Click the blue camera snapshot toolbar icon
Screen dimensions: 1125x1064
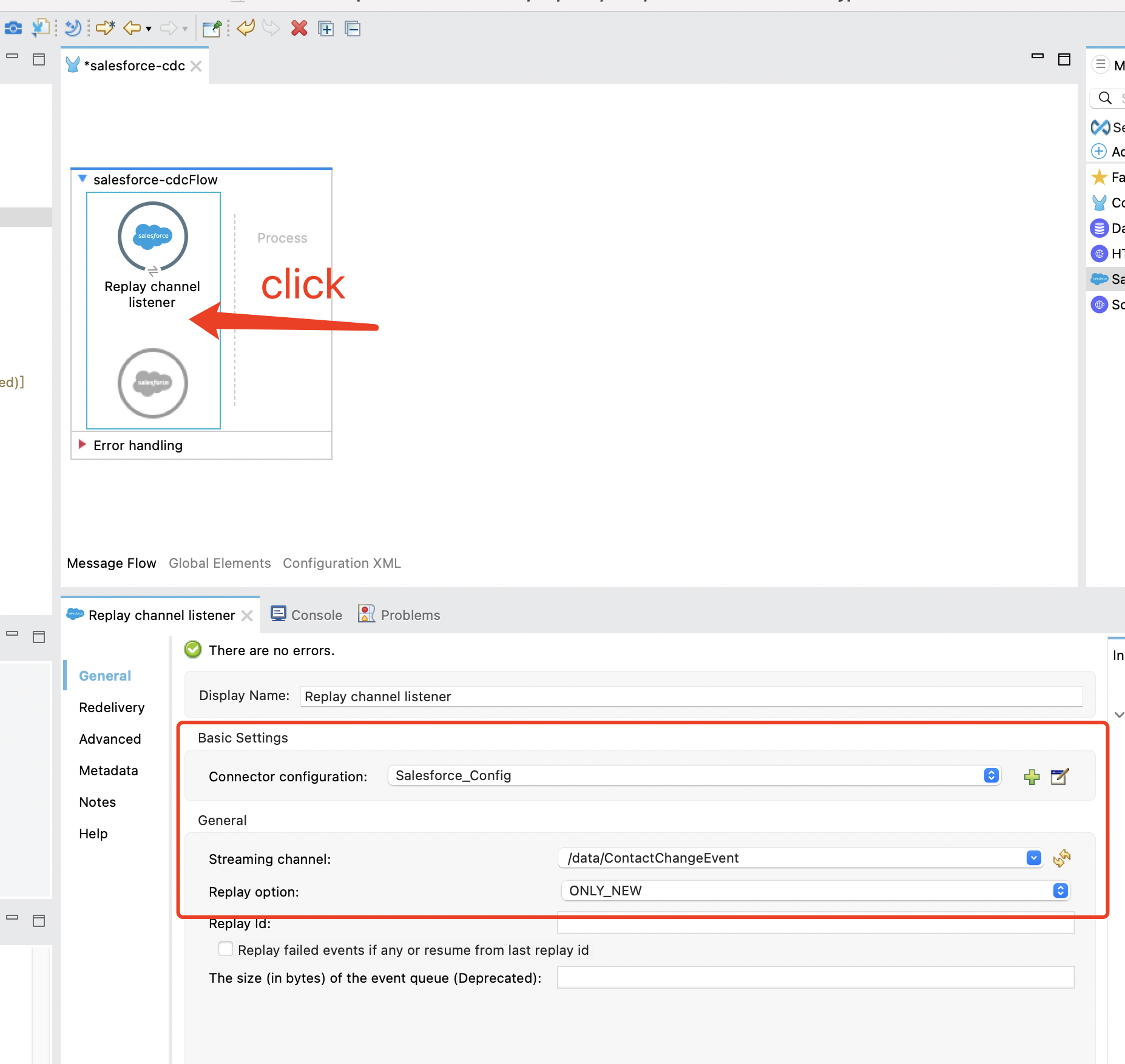(x=13, y=28)
